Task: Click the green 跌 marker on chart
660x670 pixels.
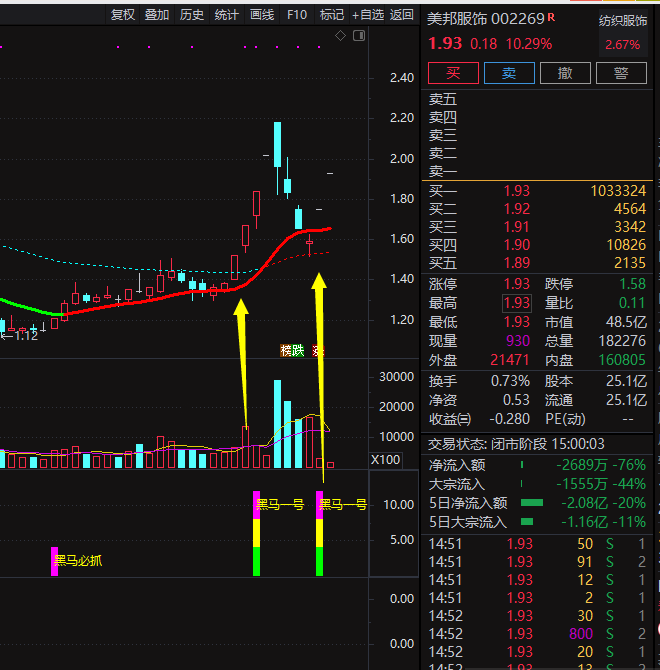Action: 298,351
